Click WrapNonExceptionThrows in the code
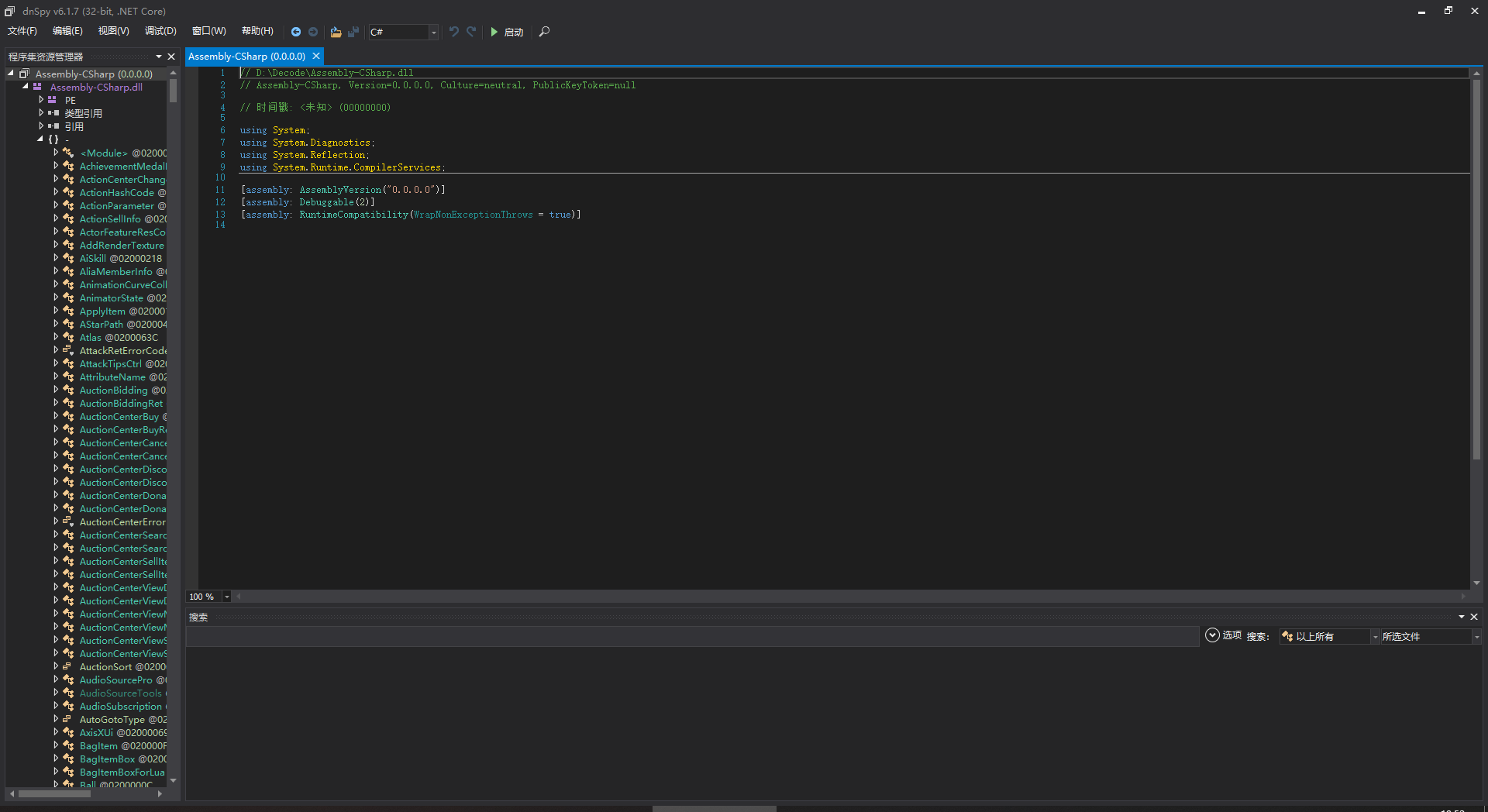Image resolution: width=1488 pixels, height=812 pixels. 473,215
